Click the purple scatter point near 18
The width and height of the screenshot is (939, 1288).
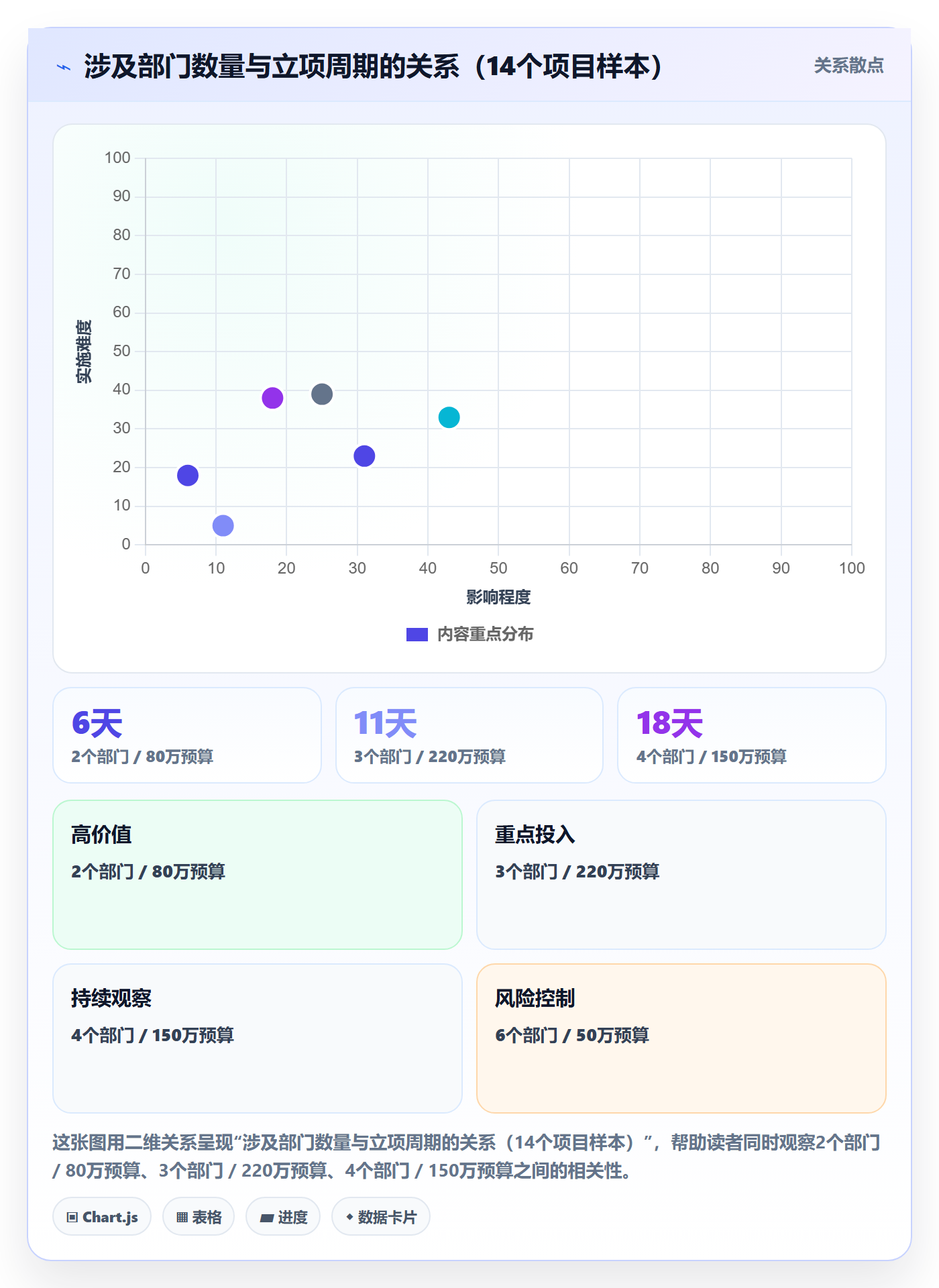click(272, 398)
